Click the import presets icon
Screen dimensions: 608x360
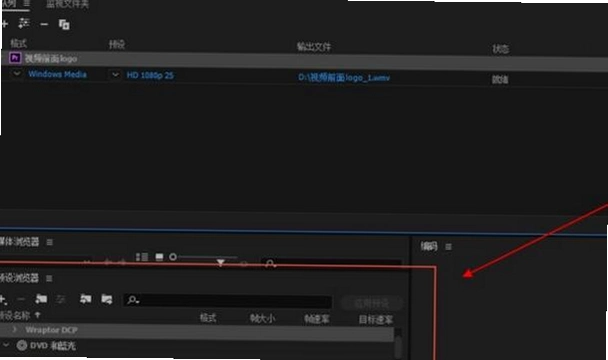point(86,299)
